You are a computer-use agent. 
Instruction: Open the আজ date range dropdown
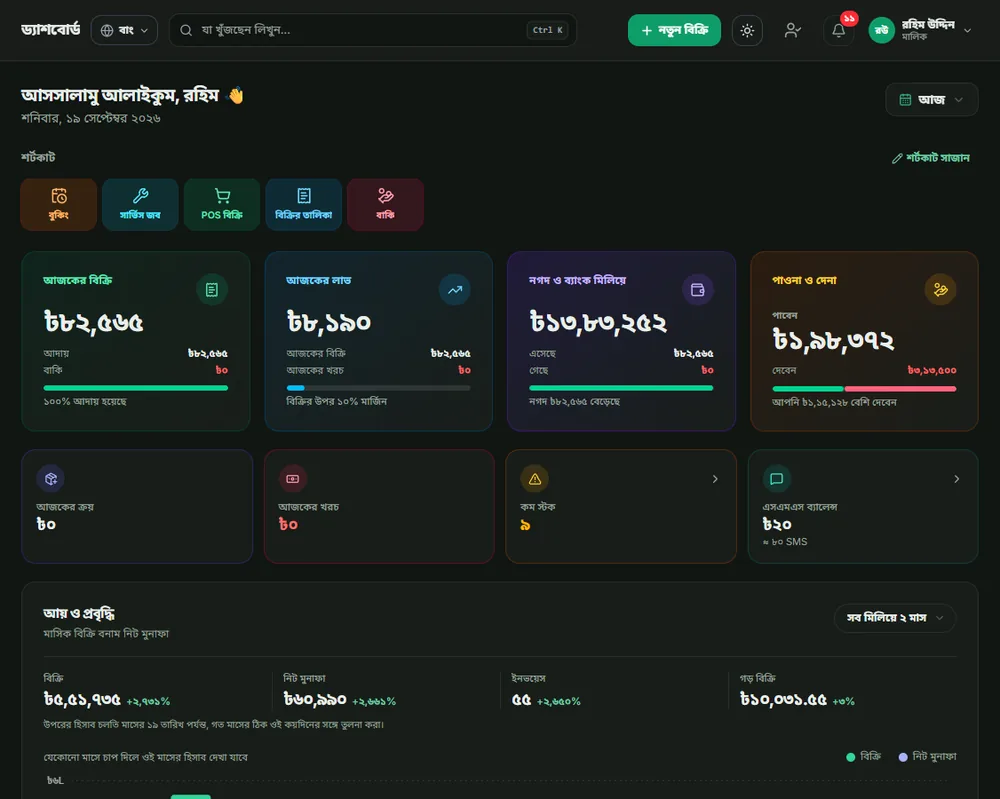(x=931, y=99)
